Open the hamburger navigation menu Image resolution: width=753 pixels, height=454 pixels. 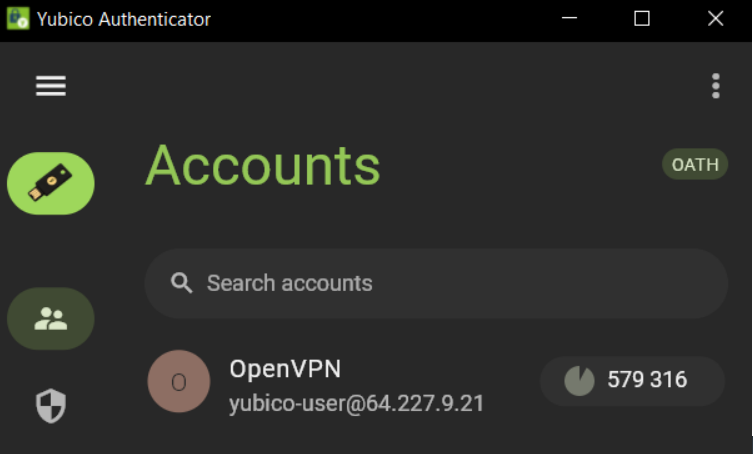point(51,86)
